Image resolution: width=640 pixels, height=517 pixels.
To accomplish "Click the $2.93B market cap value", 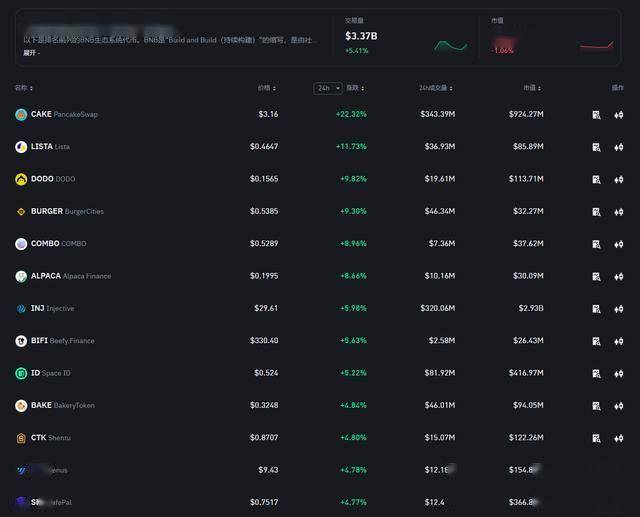I will pos(531,308).
